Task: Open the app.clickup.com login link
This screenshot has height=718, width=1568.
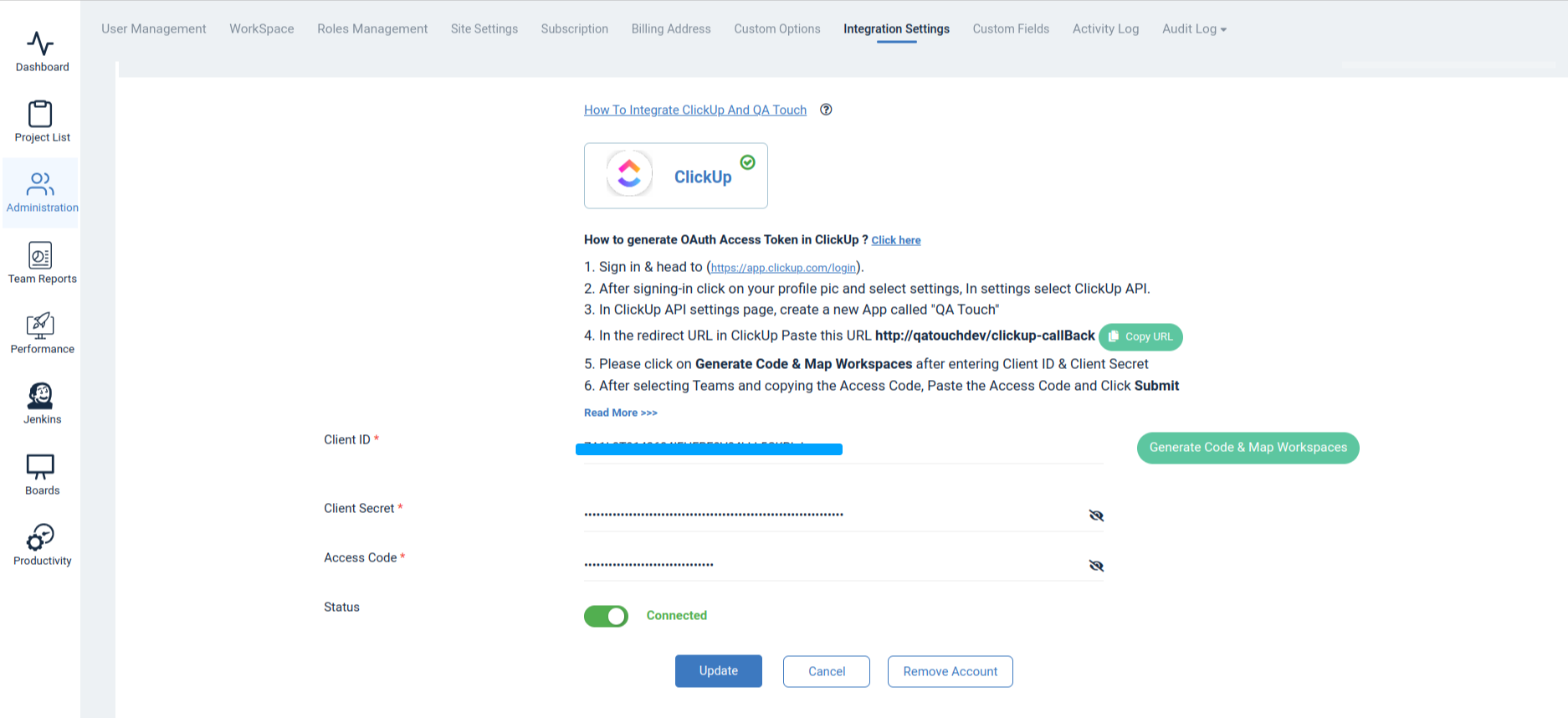Action: (784, 268)
